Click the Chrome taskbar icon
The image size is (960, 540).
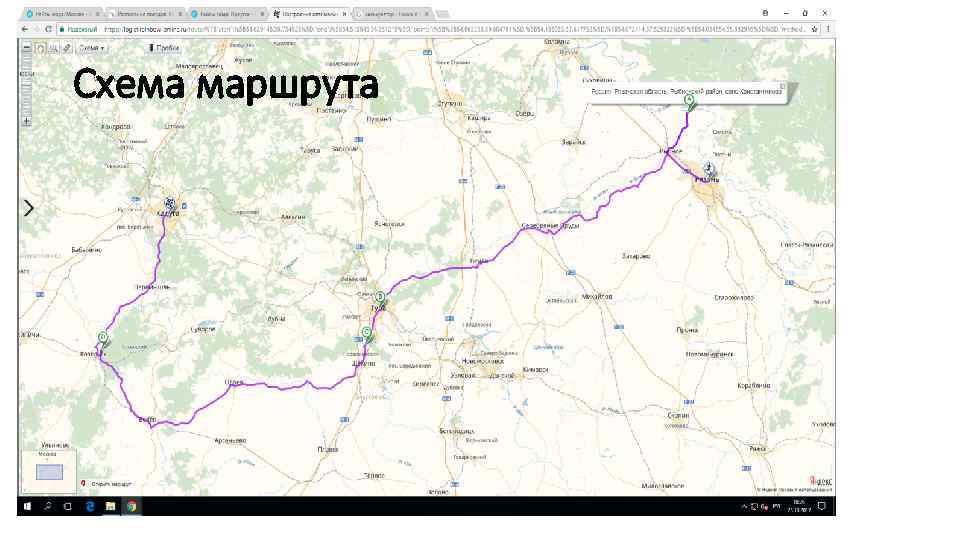click(x=132, y=506)
